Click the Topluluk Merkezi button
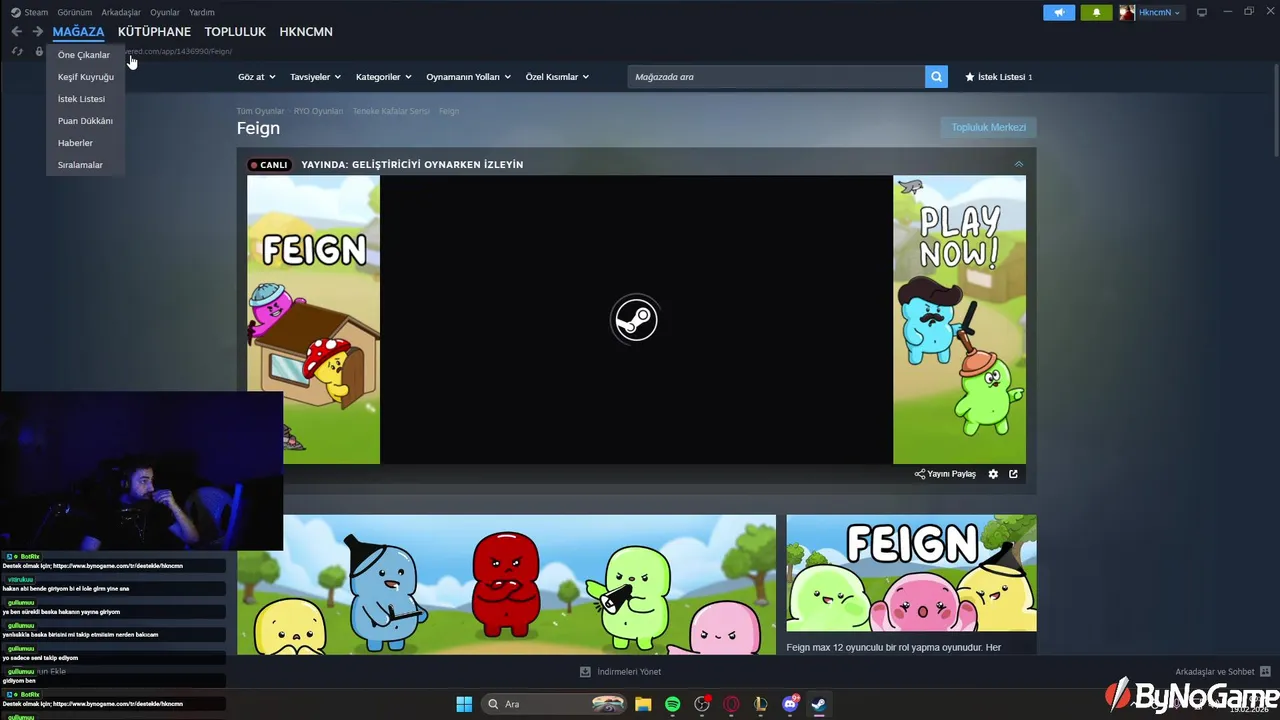 coord(988,127)
